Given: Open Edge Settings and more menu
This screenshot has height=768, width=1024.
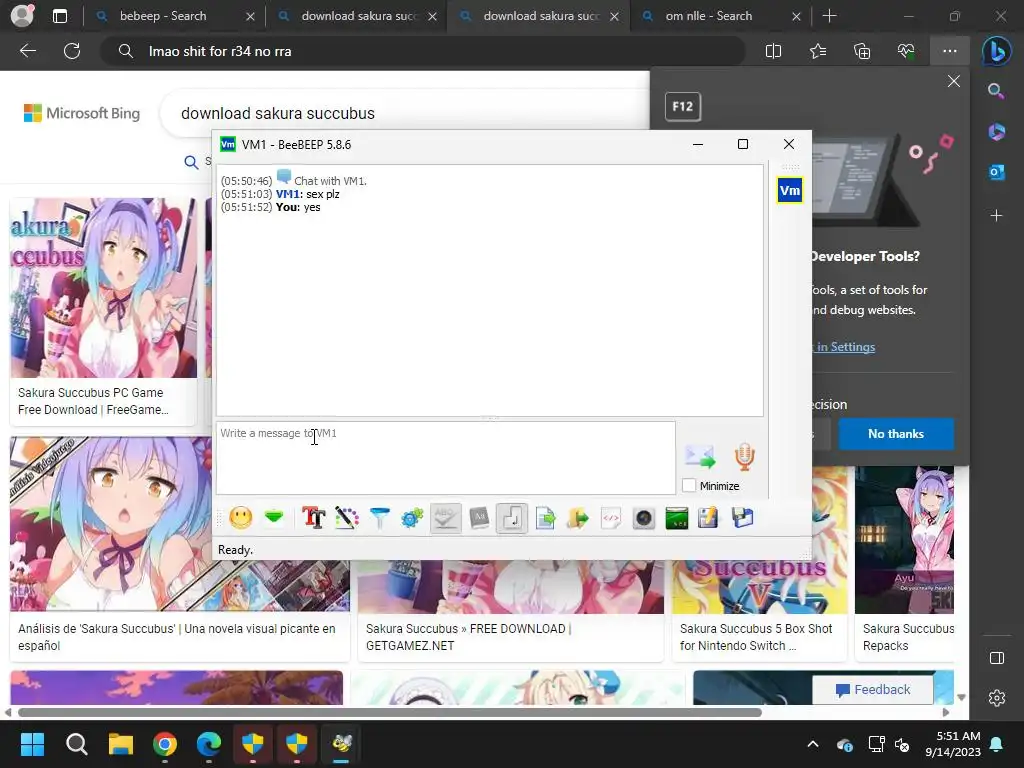Looking at the screenshot, I should point(950,51).
